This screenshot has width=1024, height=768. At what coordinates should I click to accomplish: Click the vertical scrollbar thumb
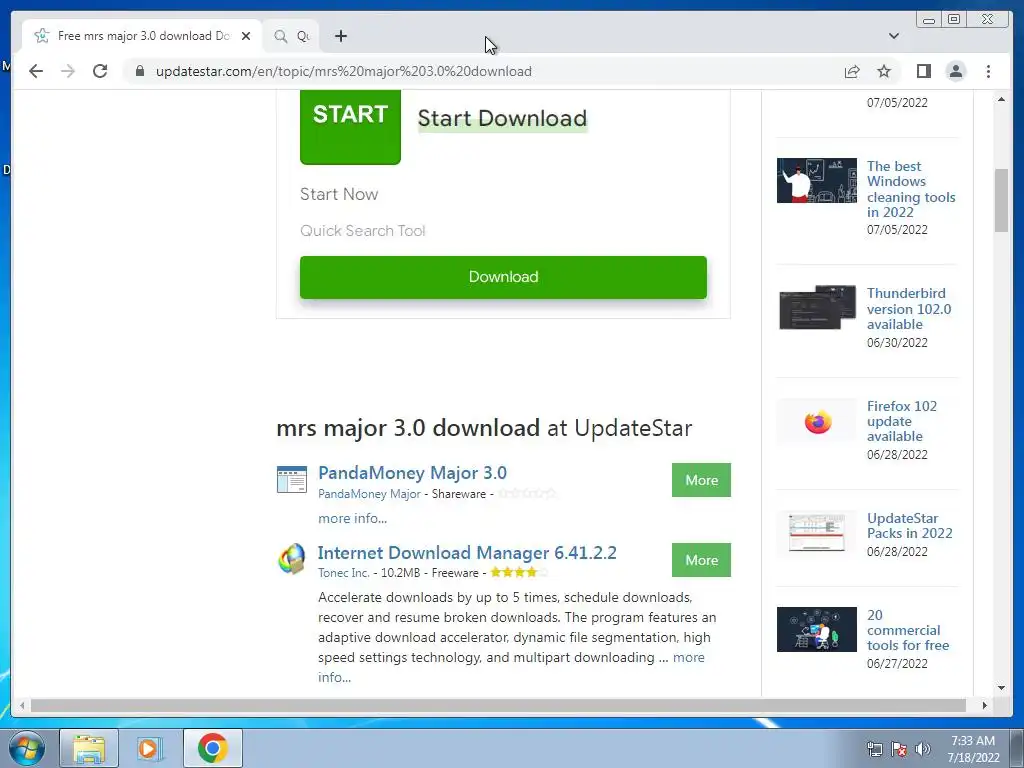[x=1001, y=200]
